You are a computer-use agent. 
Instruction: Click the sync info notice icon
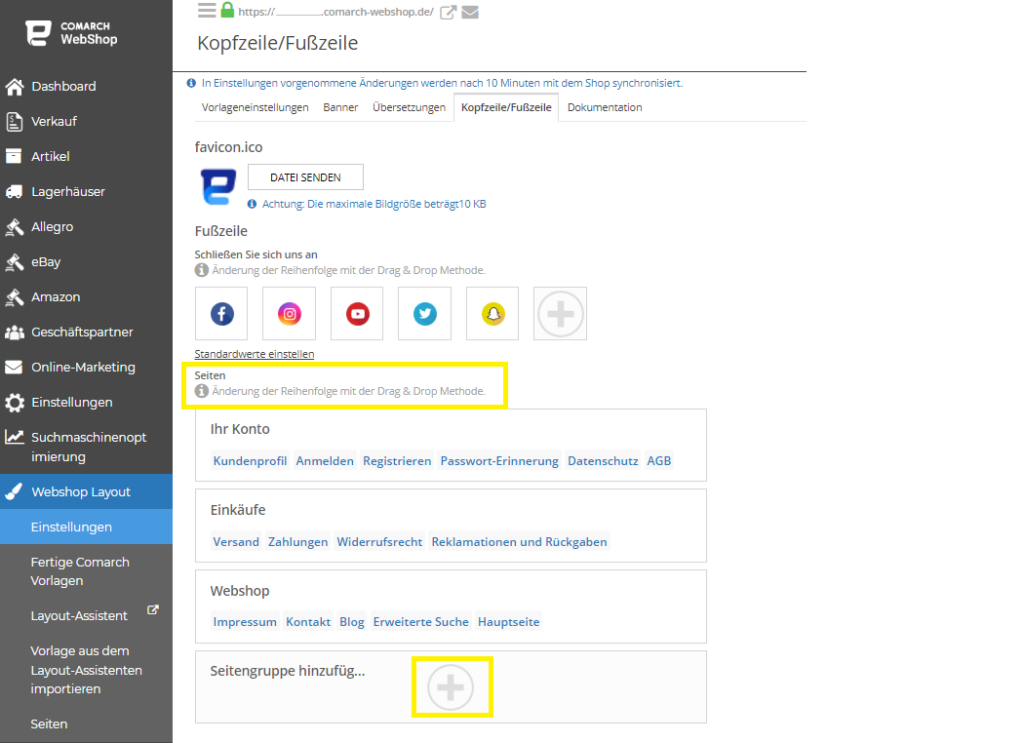191,83
